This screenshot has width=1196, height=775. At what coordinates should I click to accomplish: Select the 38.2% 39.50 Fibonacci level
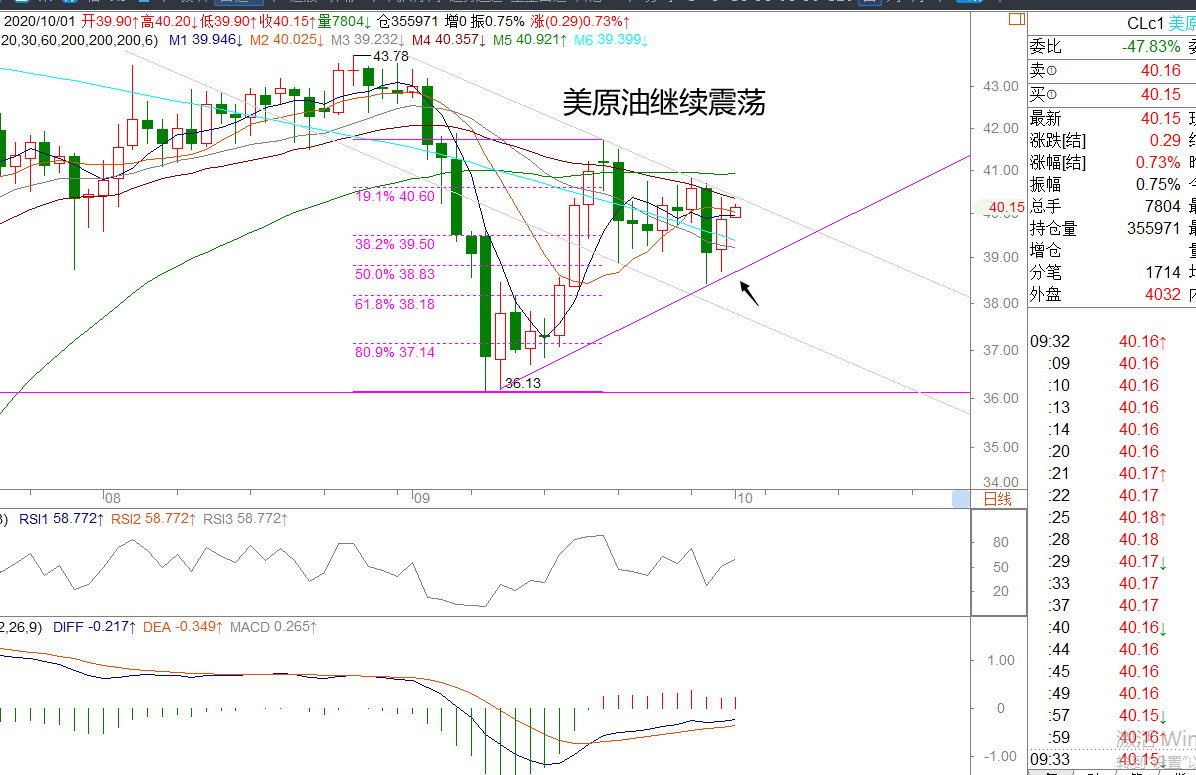click(x=394, y=244)
